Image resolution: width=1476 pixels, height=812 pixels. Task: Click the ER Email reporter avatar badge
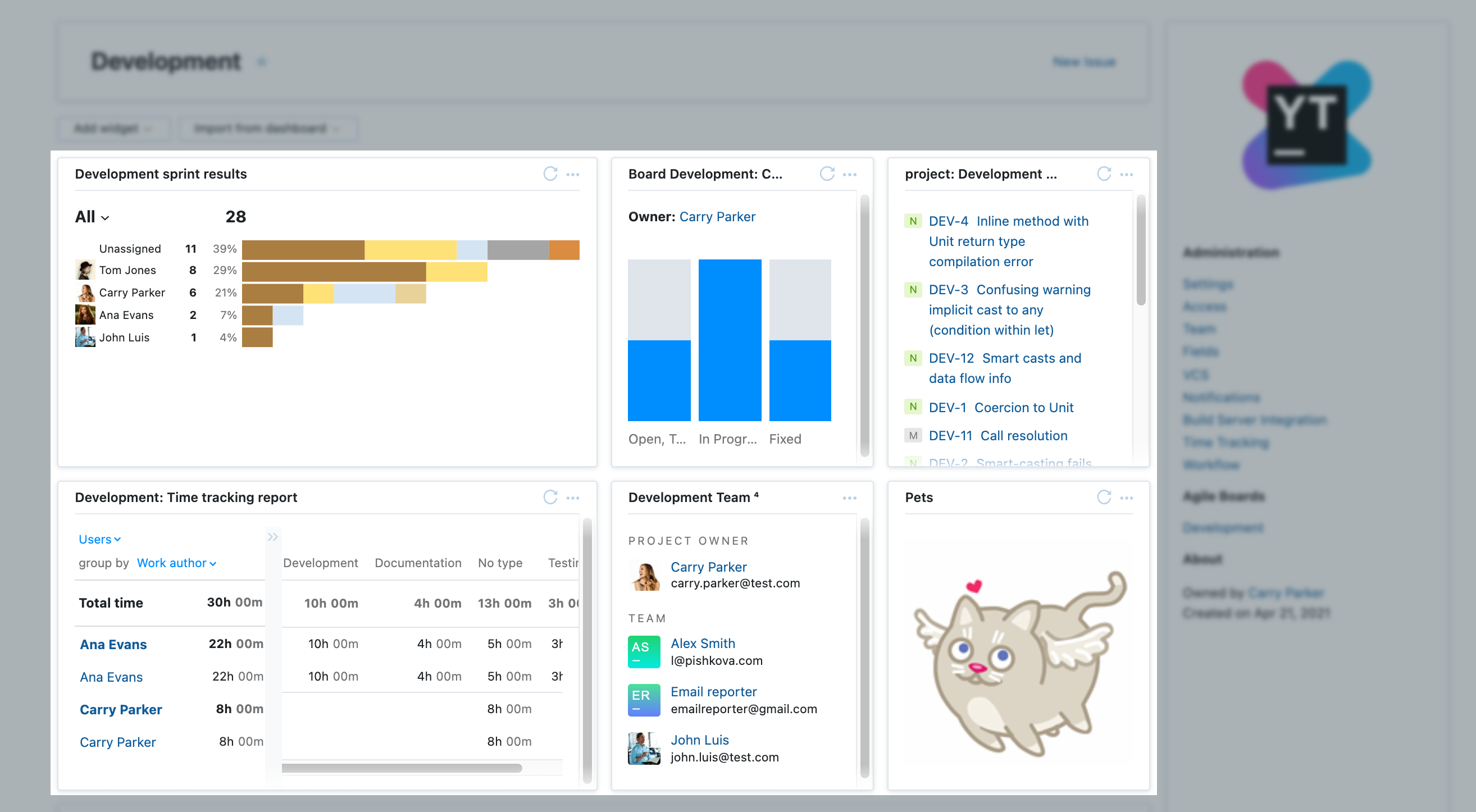coord(644,699)
